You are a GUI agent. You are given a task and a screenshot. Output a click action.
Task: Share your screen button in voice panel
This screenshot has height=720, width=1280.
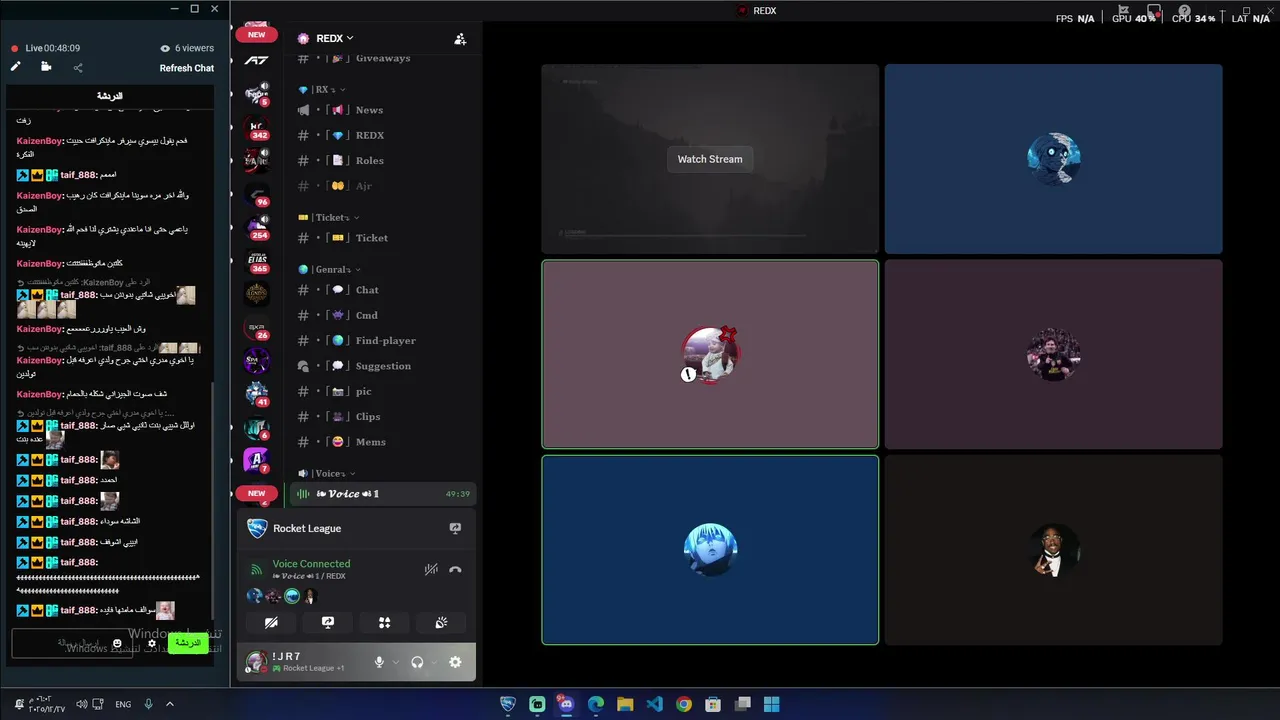(327, 622)
